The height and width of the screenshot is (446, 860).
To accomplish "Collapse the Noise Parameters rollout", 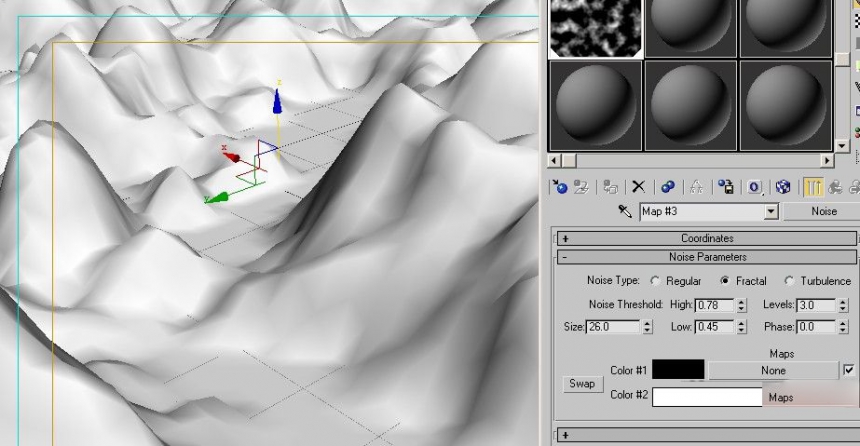I will point(707,257).
